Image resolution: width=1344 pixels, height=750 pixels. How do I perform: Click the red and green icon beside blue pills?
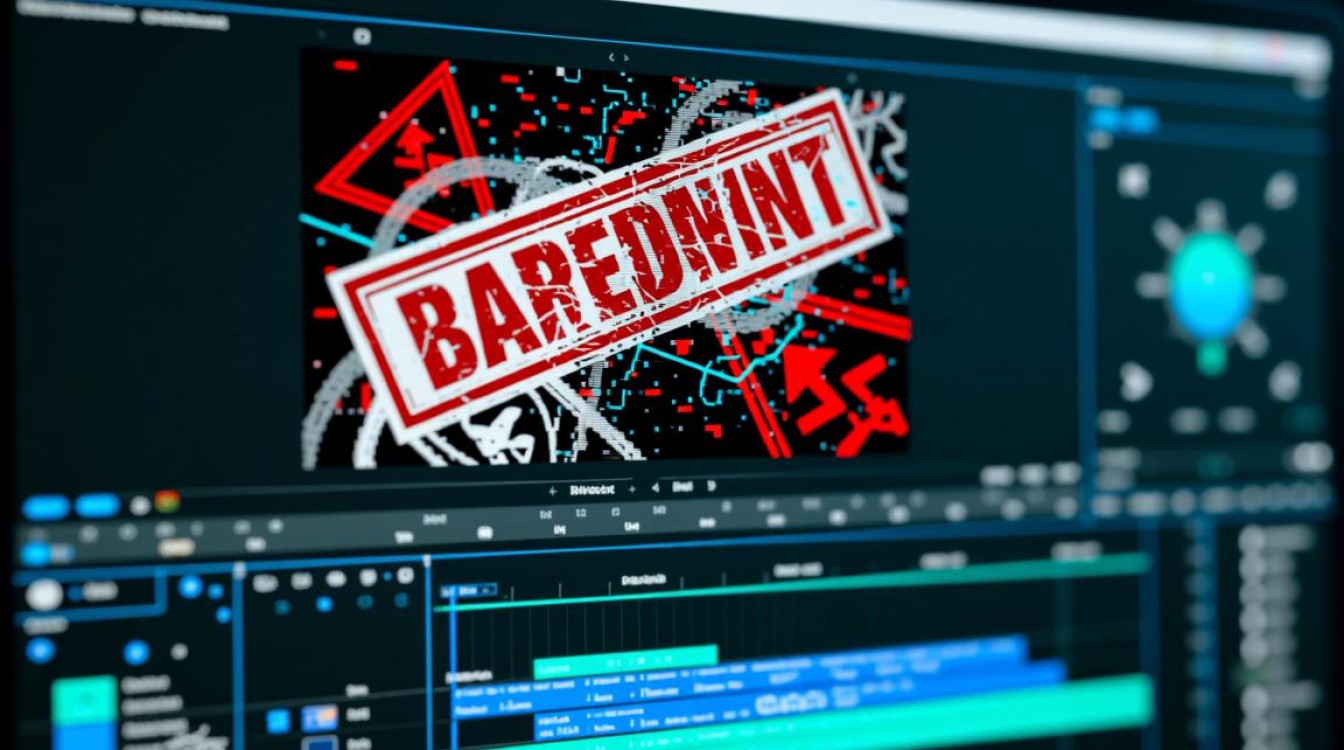tap(167, 501)
